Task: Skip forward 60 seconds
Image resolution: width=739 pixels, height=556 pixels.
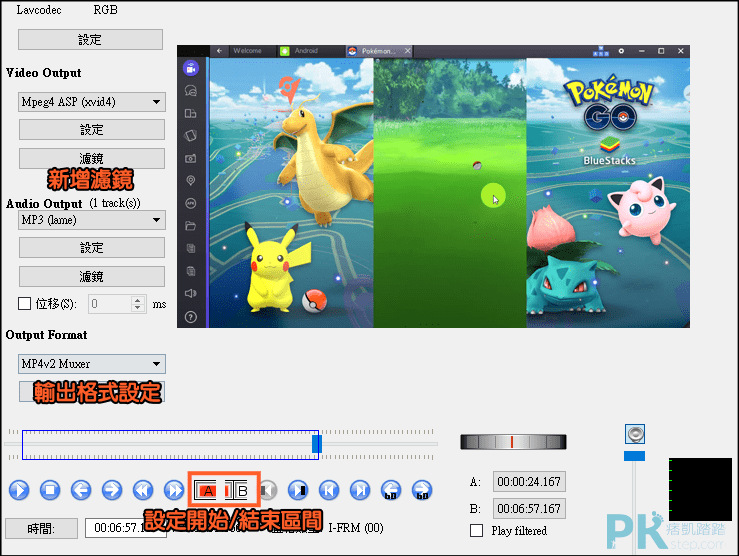Action: [x=422, y=490]
